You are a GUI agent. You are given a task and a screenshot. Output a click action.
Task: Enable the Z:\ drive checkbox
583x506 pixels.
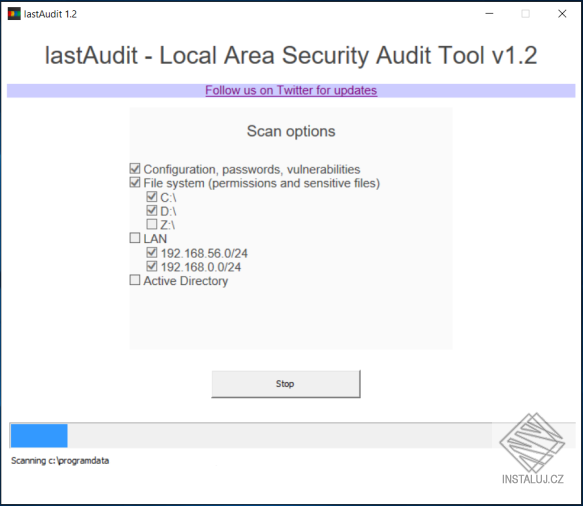(152, 224)
